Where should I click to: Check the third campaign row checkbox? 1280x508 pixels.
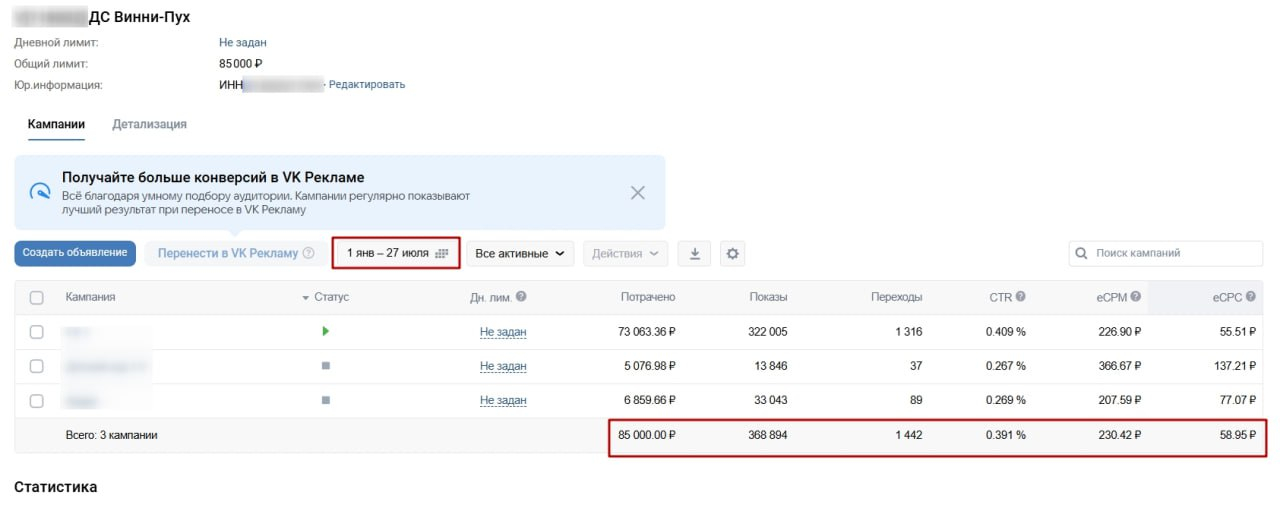[x=37, y=400]
